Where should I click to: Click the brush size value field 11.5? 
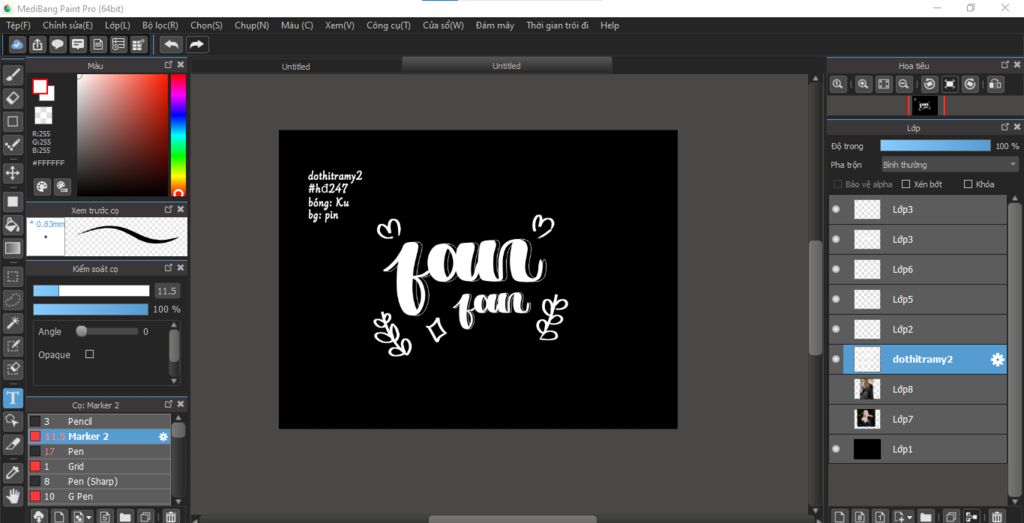tap(167, 291)
